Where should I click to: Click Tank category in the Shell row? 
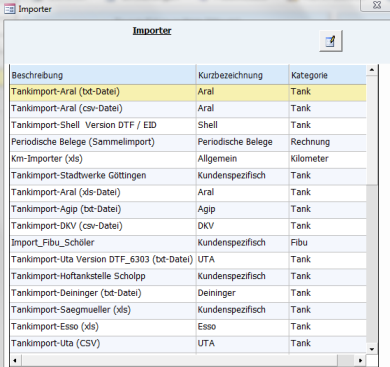[x=328, y=125]
